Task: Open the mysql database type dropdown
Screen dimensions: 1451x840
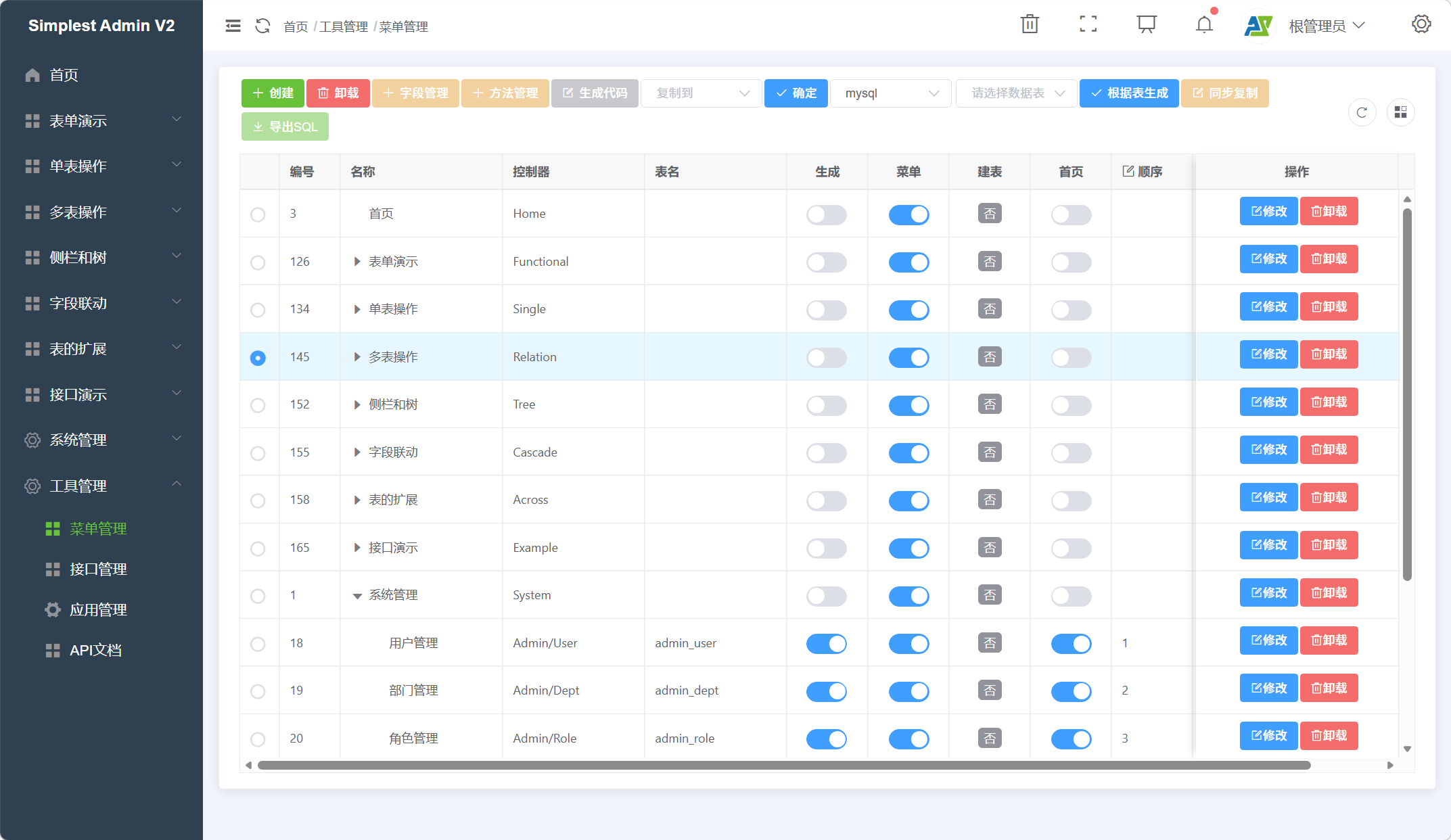Action: 891,93
